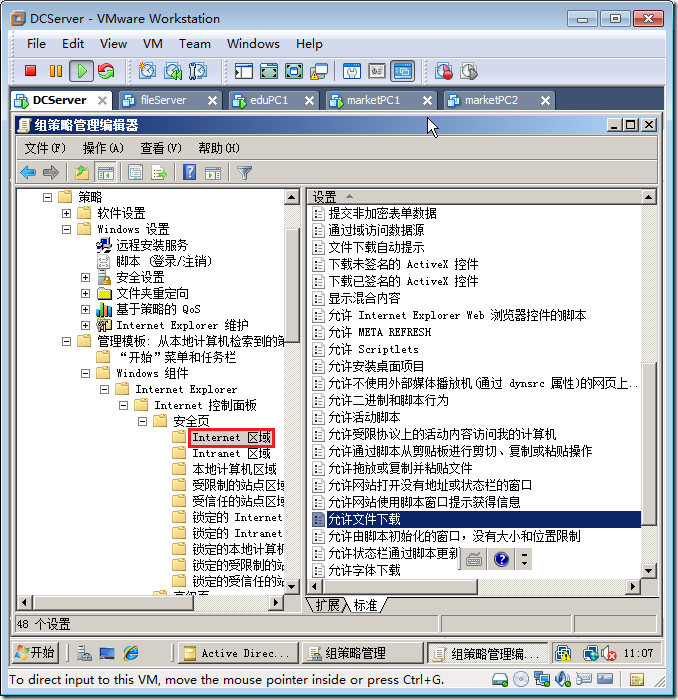This screenshot has height=700, width=678.
Task: Click the export list toolbar icon
Action: tap(159, 172)
